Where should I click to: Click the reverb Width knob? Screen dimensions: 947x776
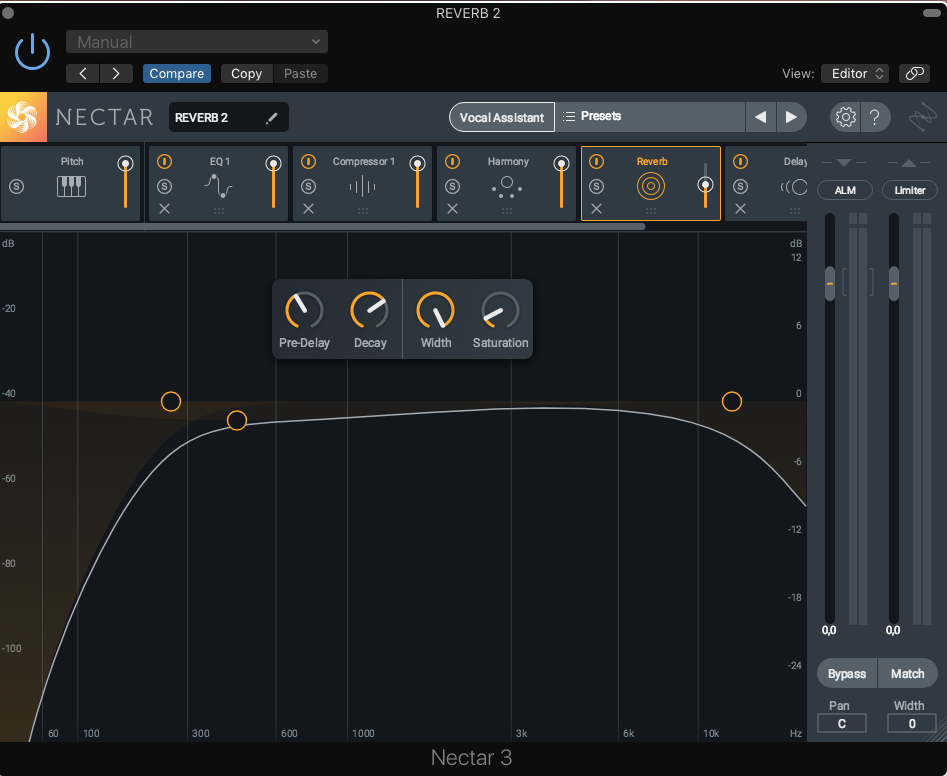[x=435, y=311]
